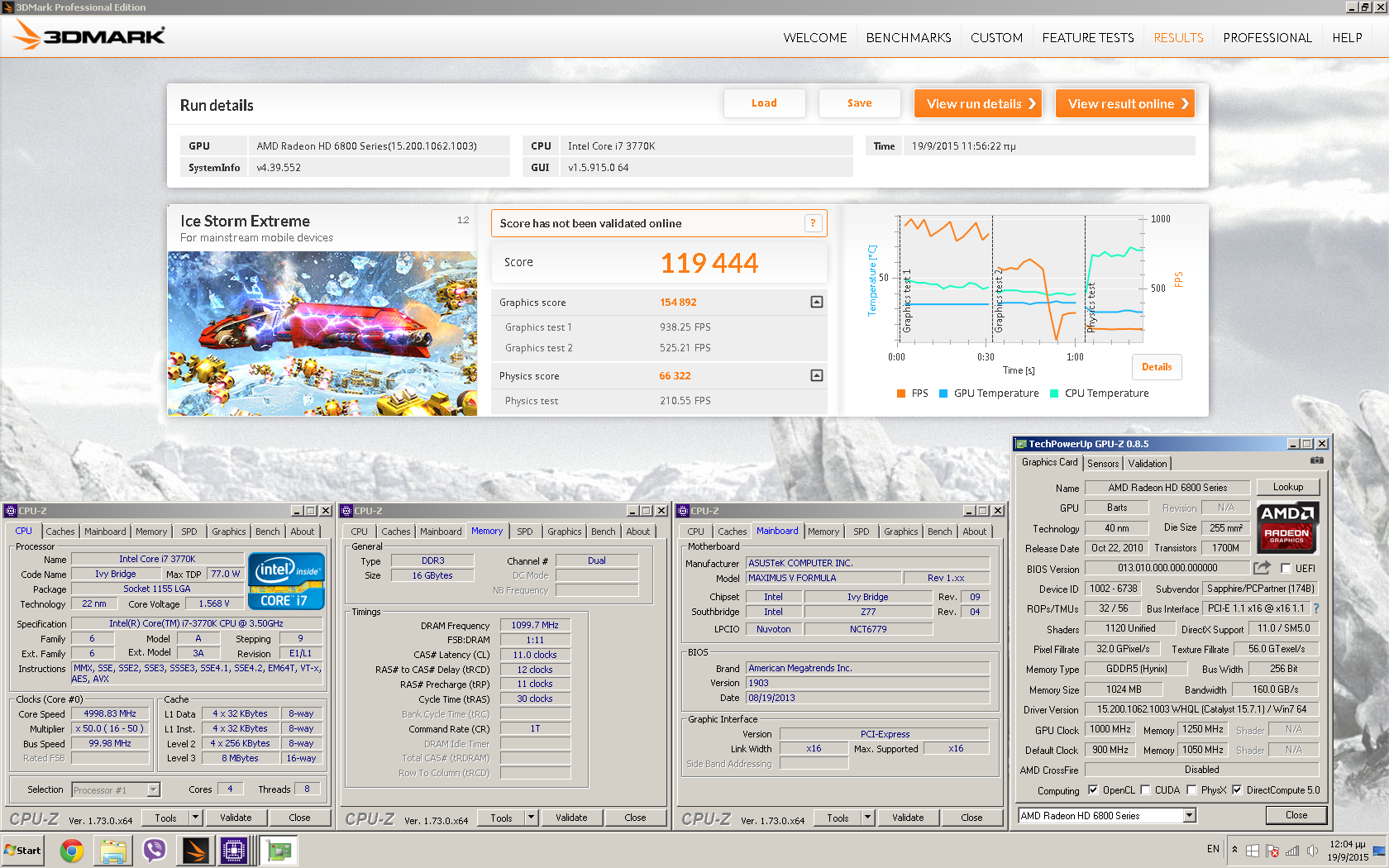Open Windows Explorer from the taskbar
The image size is (1389, 868).
113,850
